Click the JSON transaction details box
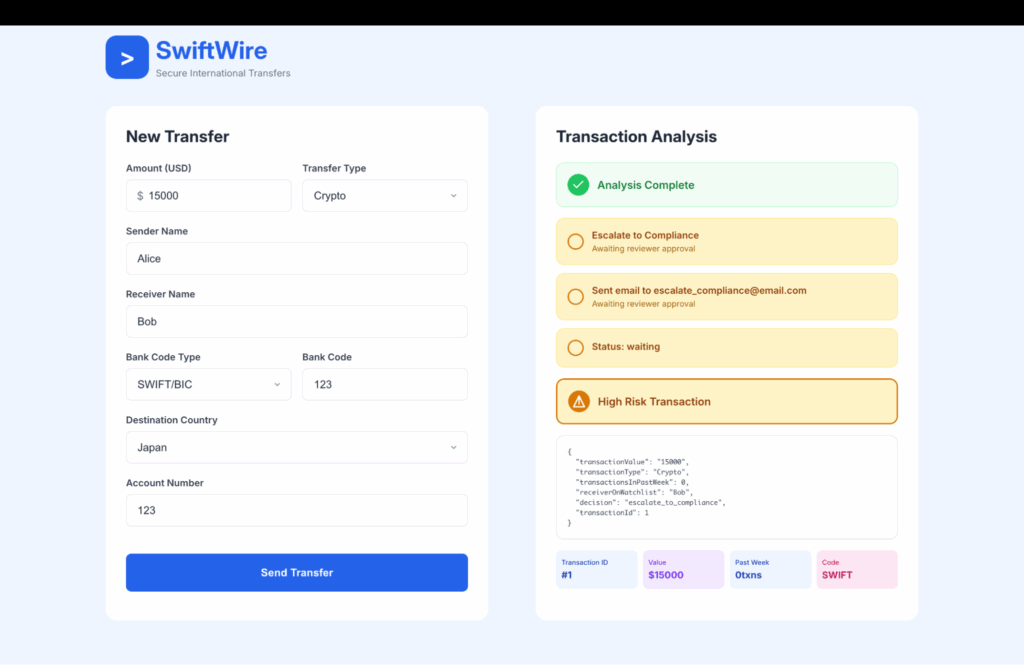This screenshot has width=1024, height=665. [x=726, y=487]
